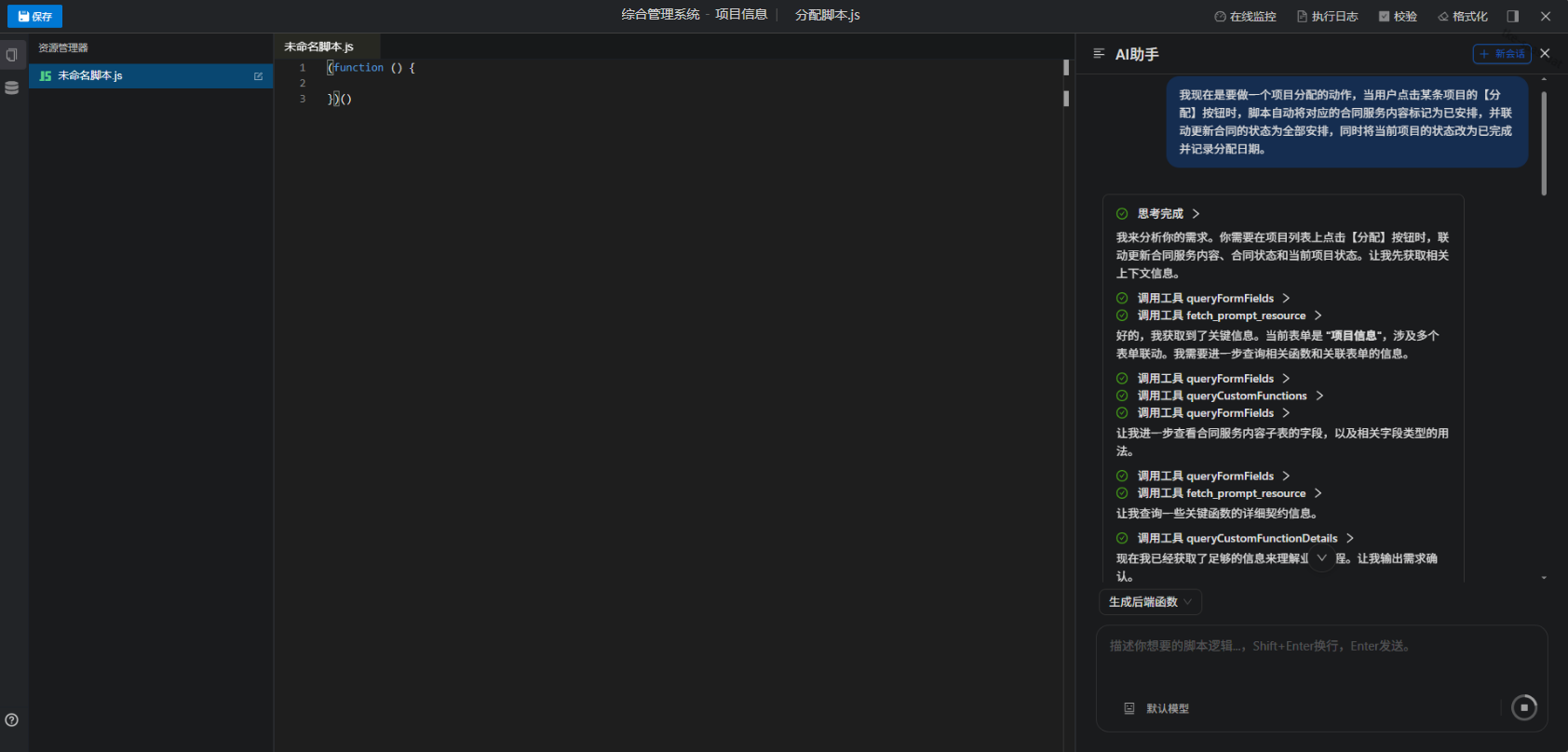
Task: Open 在线监控 online monitoring
Action: (x=1245, y=16)
